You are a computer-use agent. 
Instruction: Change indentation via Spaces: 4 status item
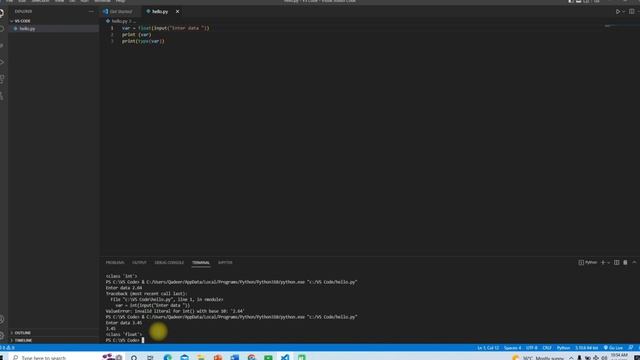coord(512,348)
